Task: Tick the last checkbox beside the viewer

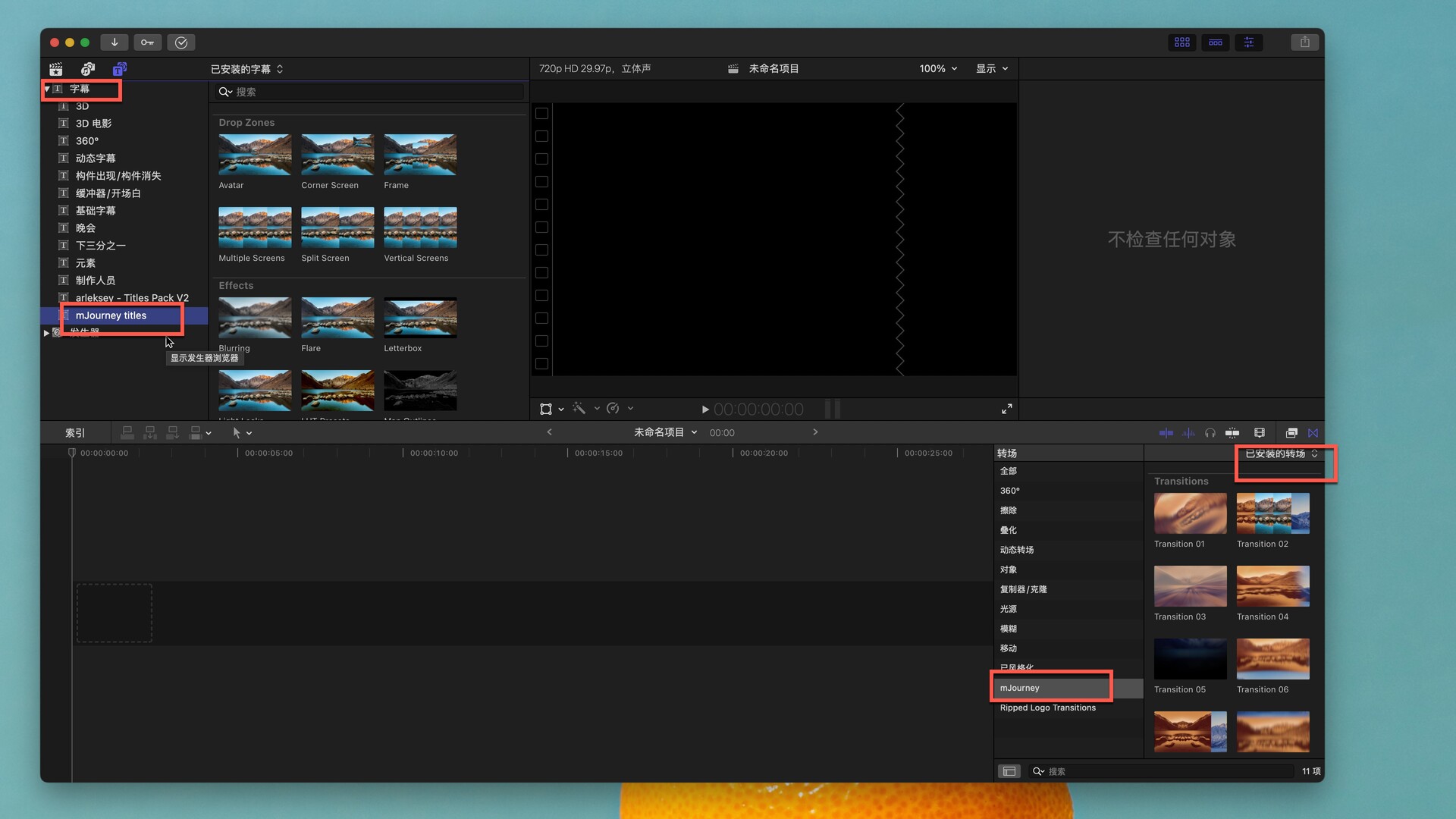Action: click(541, 364)
